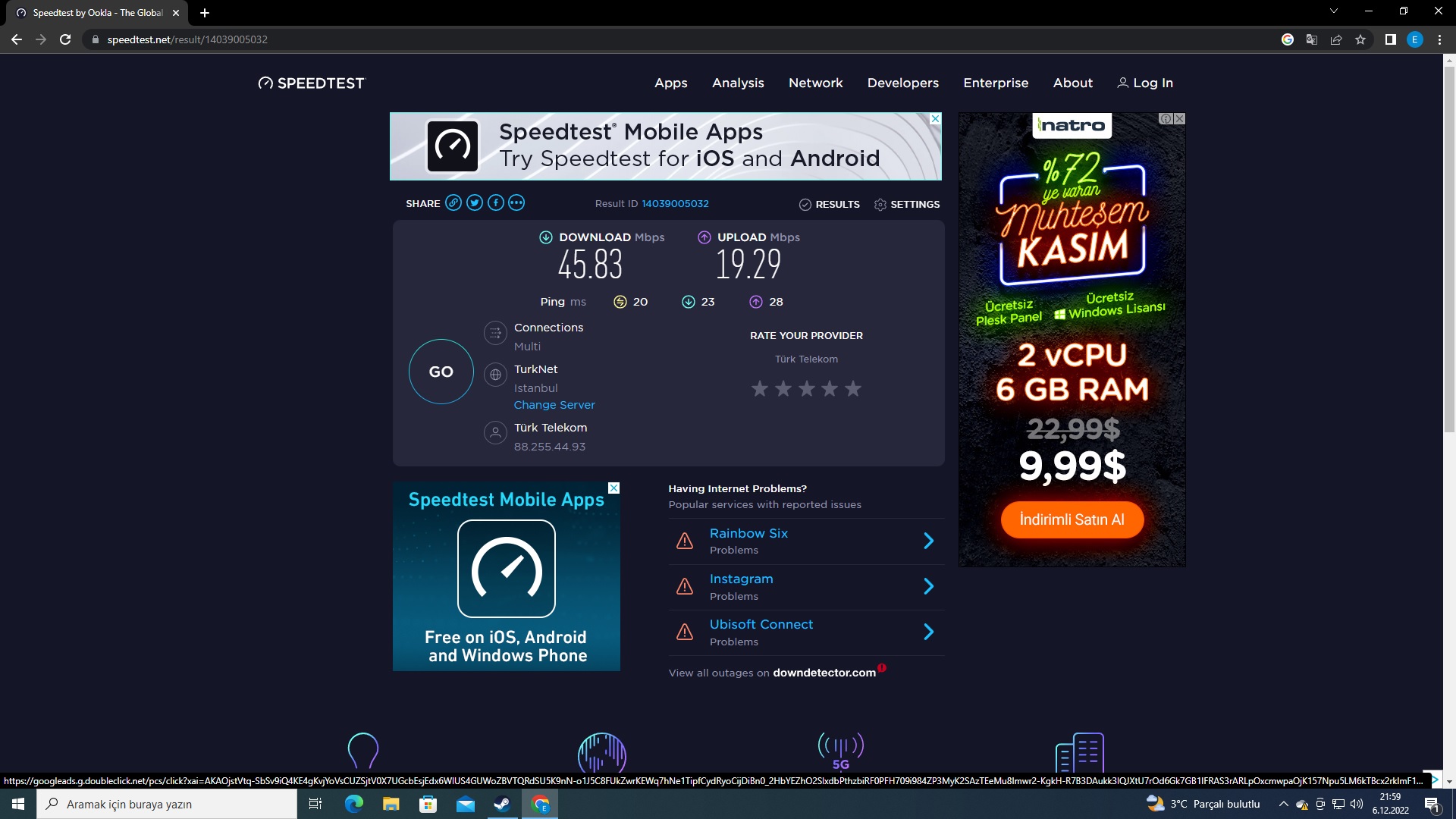Open the Rainbow Six outage link
This screenshot has width=1456, height=819.
point(748,533)
